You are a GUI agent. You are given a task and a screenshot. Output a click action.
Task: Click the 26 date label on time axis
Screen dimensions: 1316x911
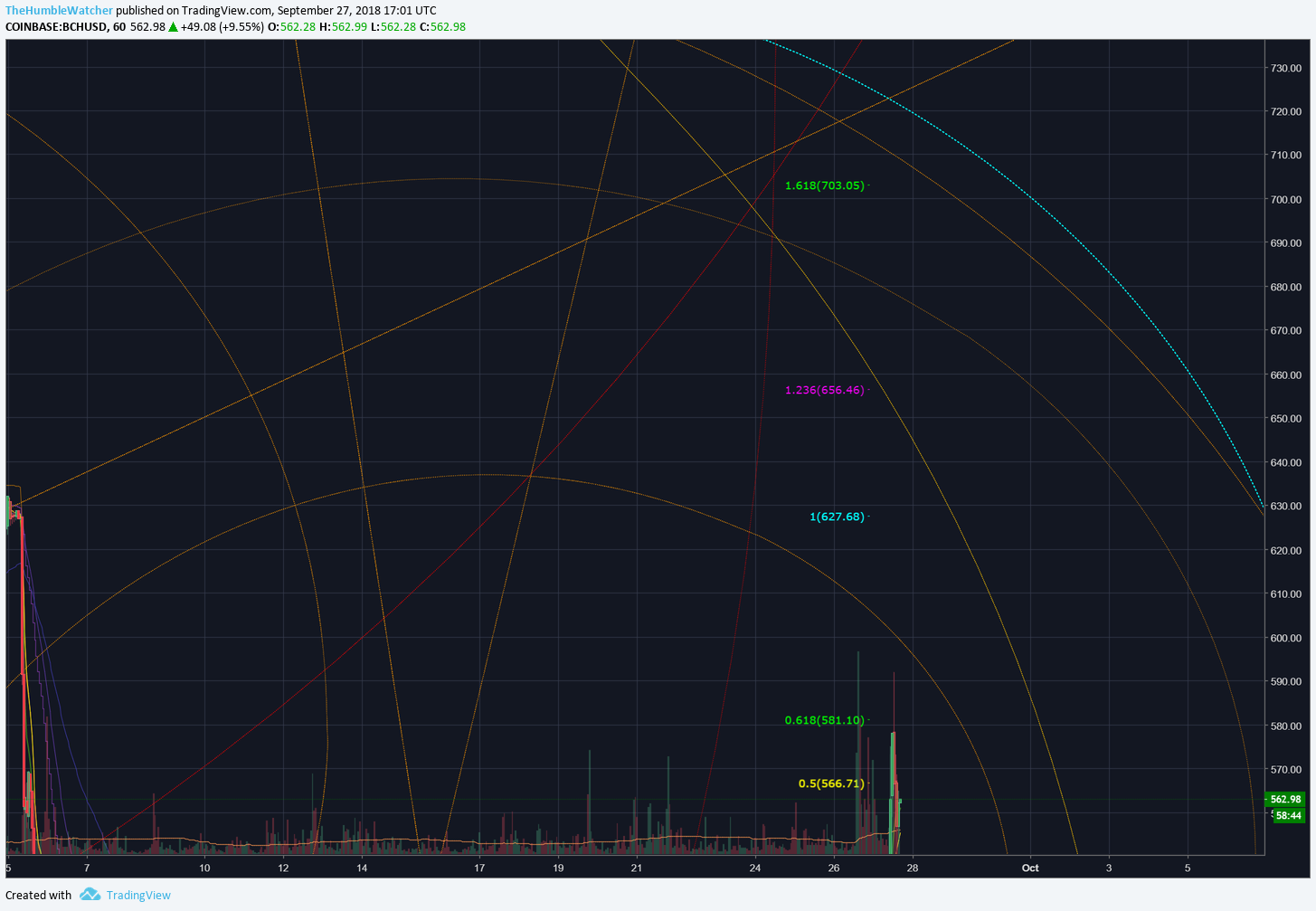click(834, 868)
